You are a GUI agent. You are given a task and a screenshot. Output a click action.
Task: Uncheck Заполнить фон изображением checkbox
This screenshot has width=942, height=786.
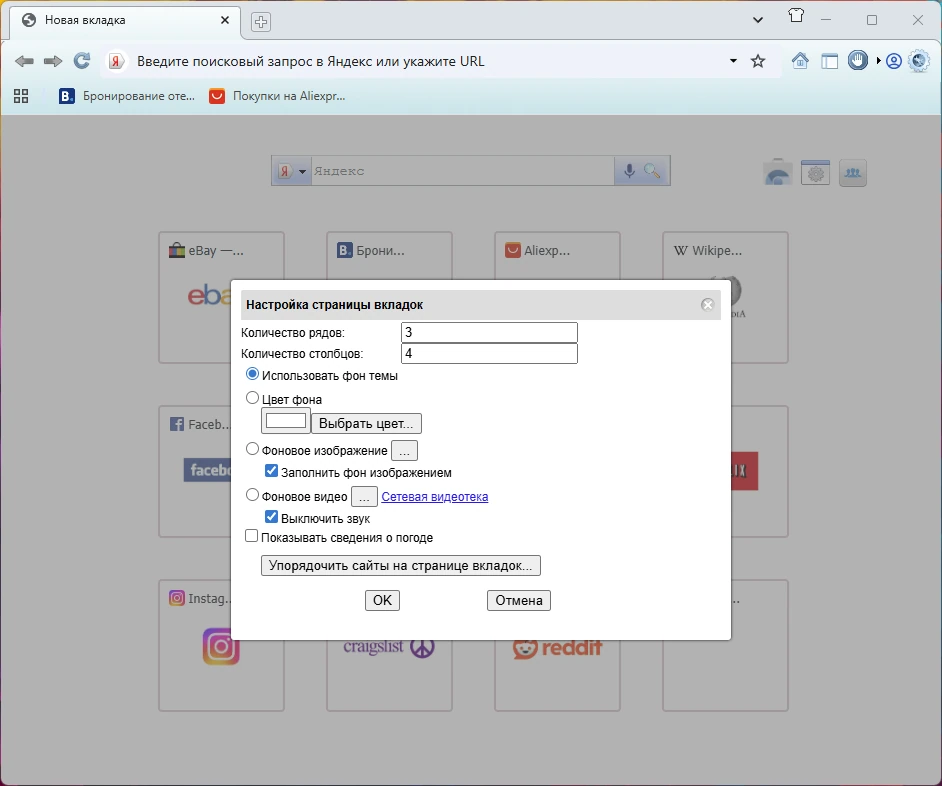272,471
